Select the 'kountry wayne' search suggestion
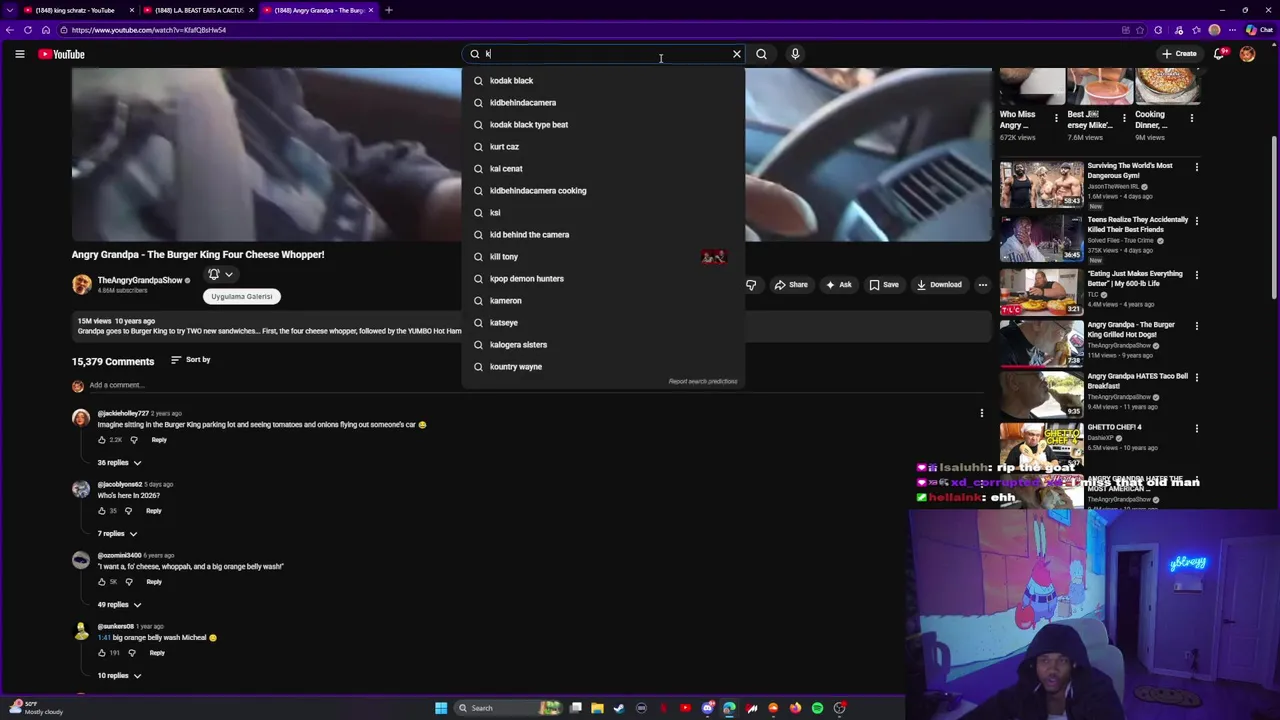 pyautogui.click(x=603, y=366)
